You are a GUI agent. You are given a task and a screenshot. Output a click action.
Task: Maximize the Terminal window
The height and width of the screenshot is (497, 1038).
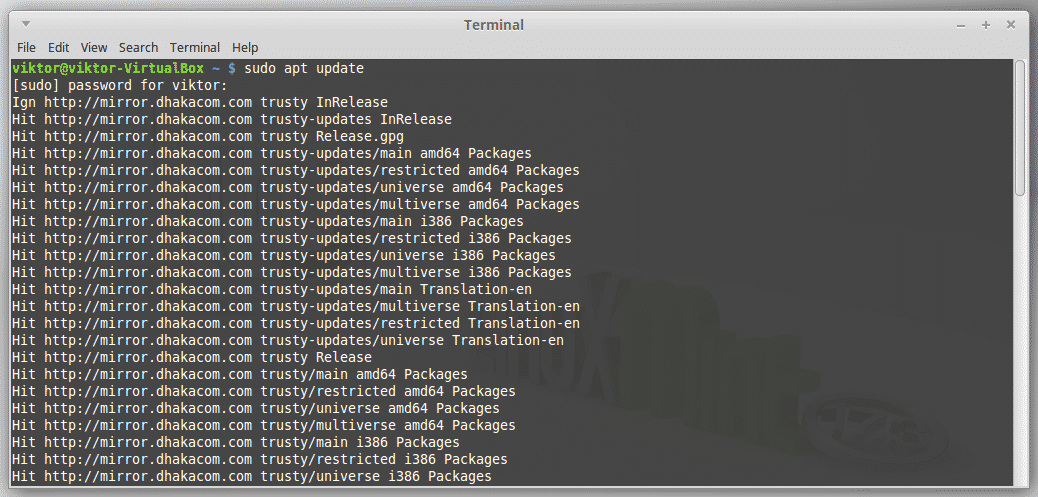coord(985,24)
